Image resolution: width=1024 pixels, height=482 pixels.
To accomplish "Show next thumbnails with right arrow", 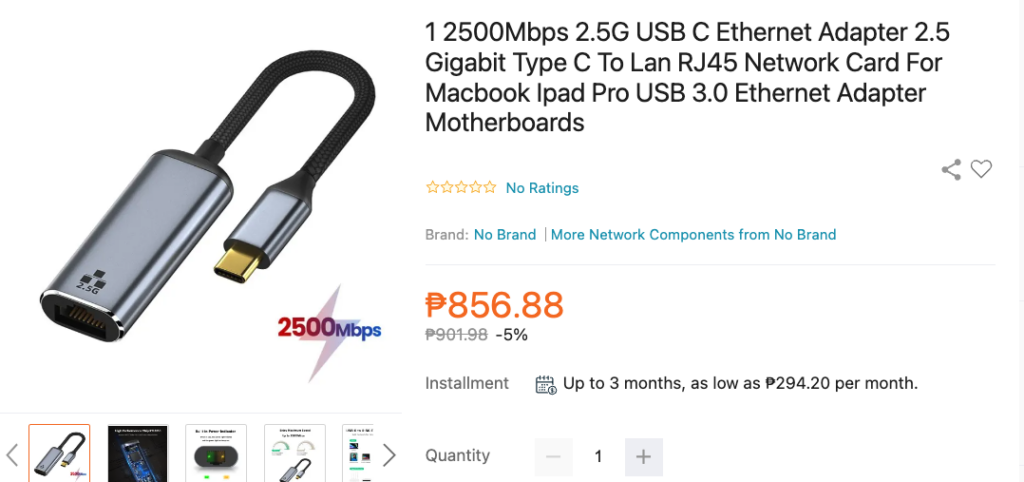I will point(389,455).
